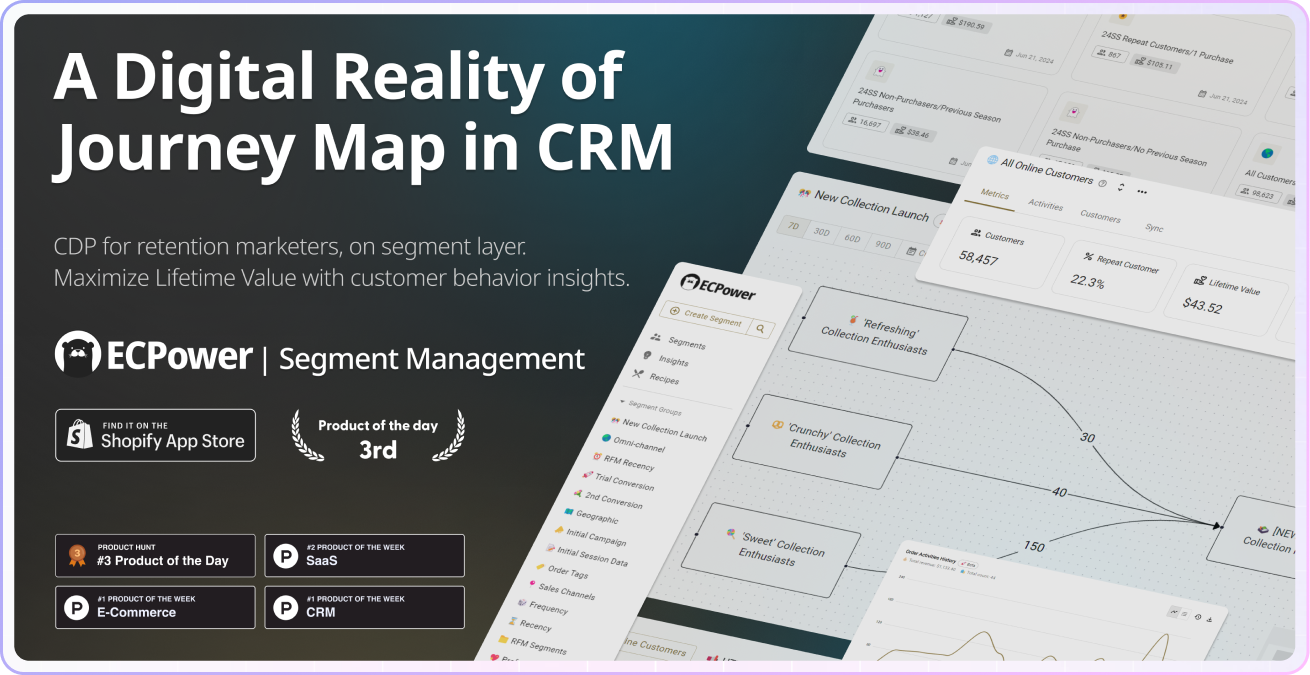The width and height of the screenshot is (1310, 675).
Task: Click the E-Commerce badge Product Hunt logo
Action: click(x=76, y=607)
